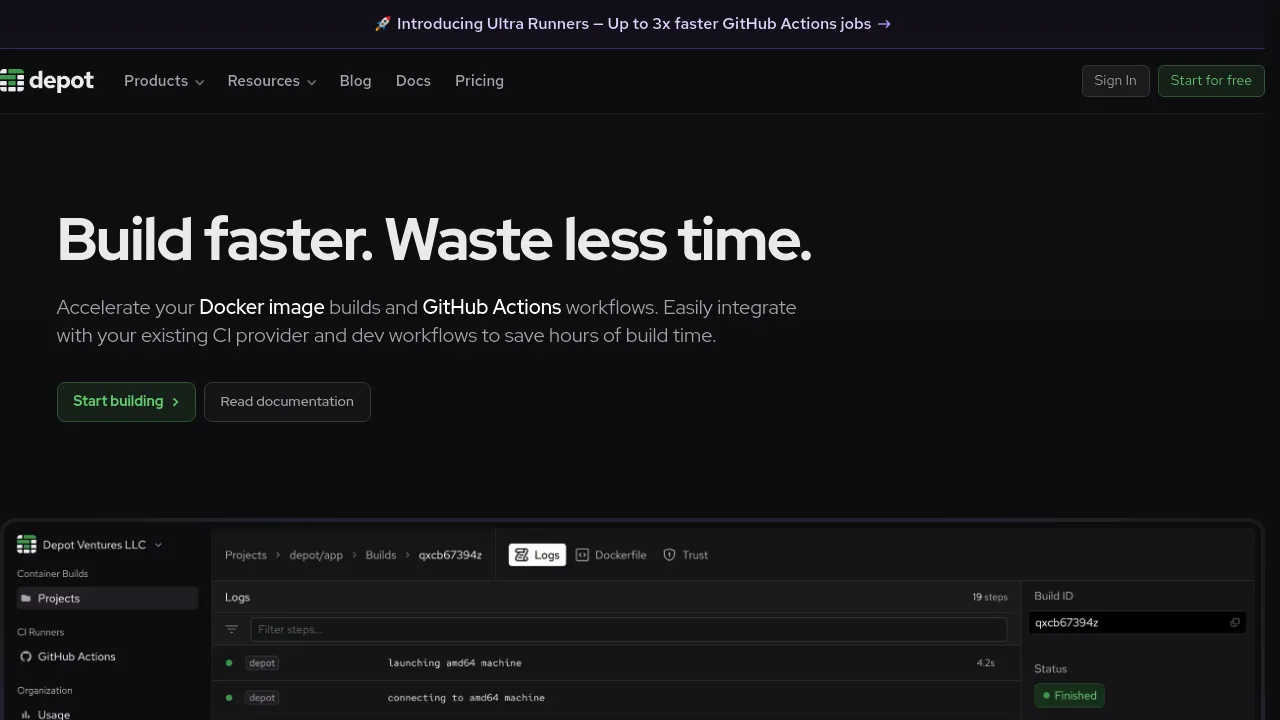Select Projects in the sidebar
The image size is (1280, 720).
click(107, 598)
